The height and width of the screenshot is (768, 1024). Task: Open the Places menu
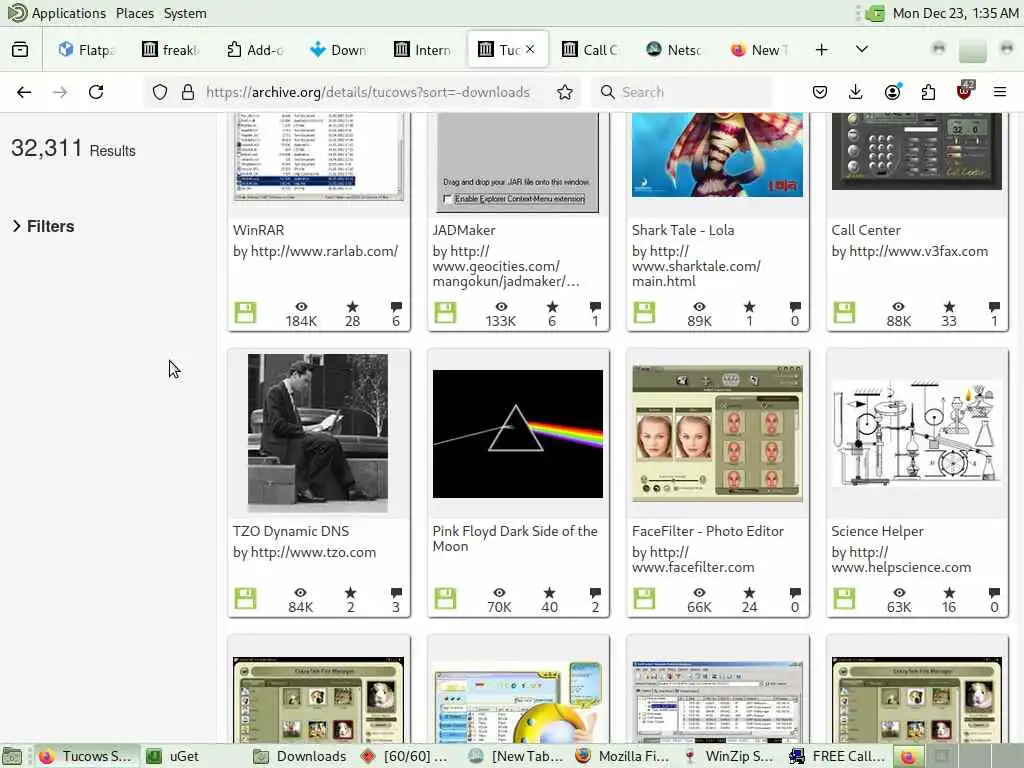(x=135, y=13)
